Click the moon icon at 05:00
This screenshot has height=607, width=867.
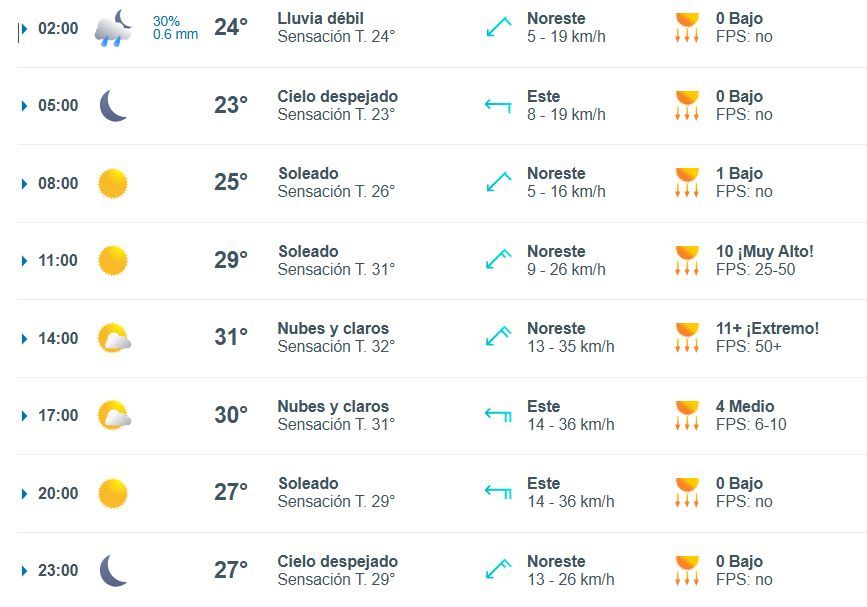pyautogui.click(x=113, y=105)
